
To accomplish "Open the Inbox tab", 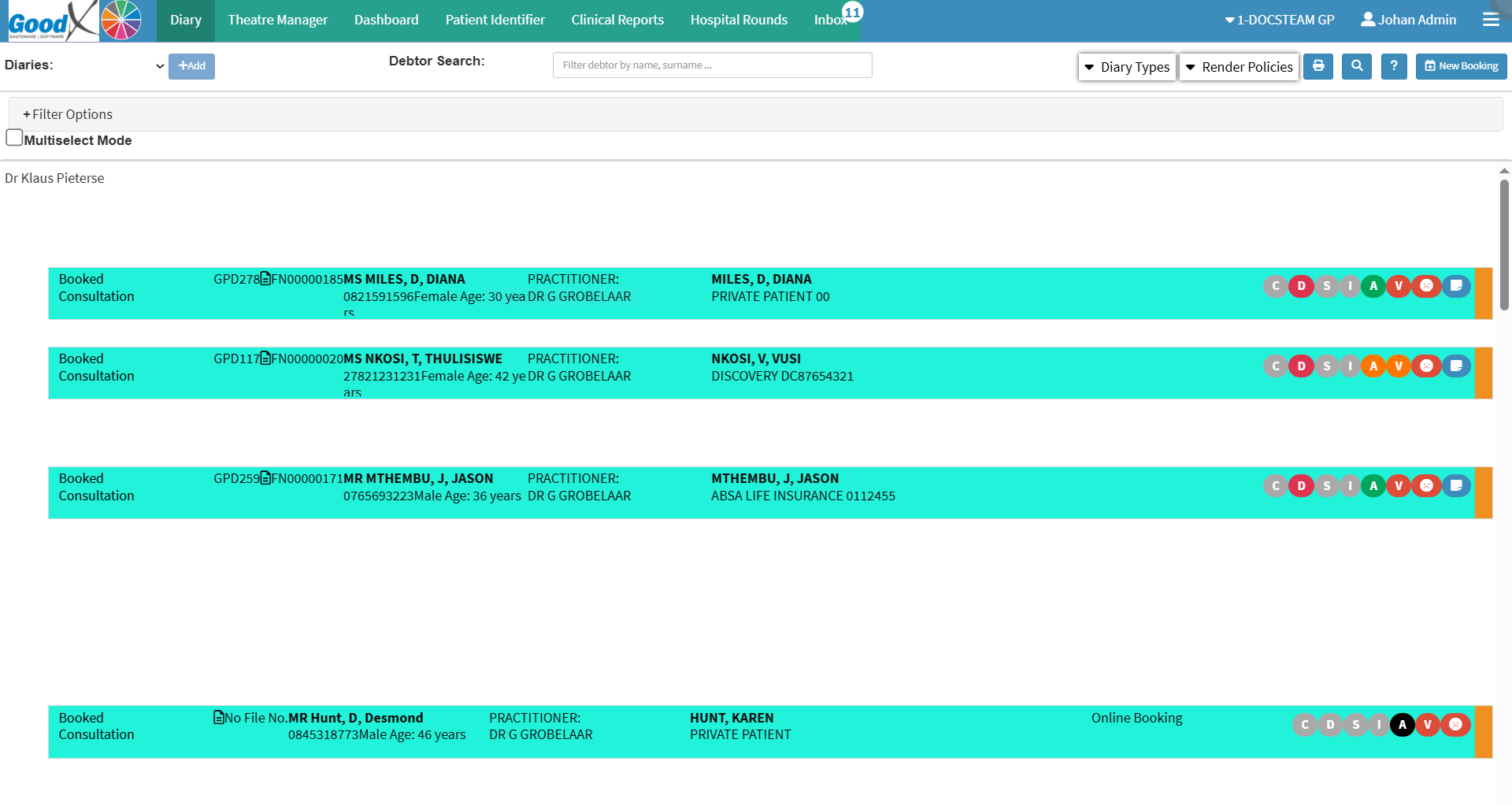I will [830, 20].
